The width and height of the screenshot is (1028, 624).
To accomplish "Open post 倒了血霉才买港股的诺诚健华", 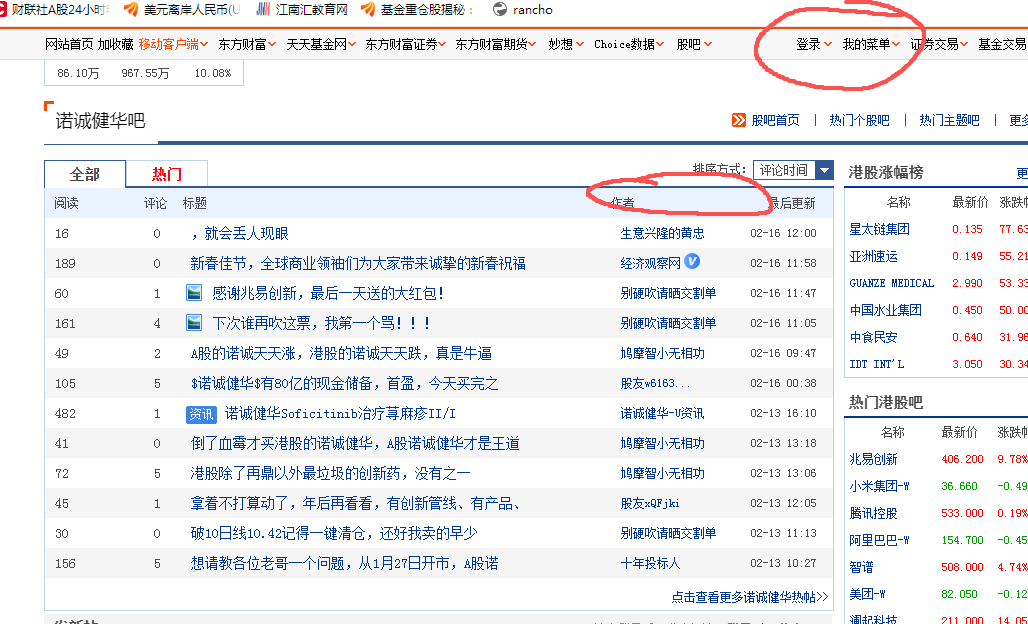I will pyautogui.click(x=355, y=444).
